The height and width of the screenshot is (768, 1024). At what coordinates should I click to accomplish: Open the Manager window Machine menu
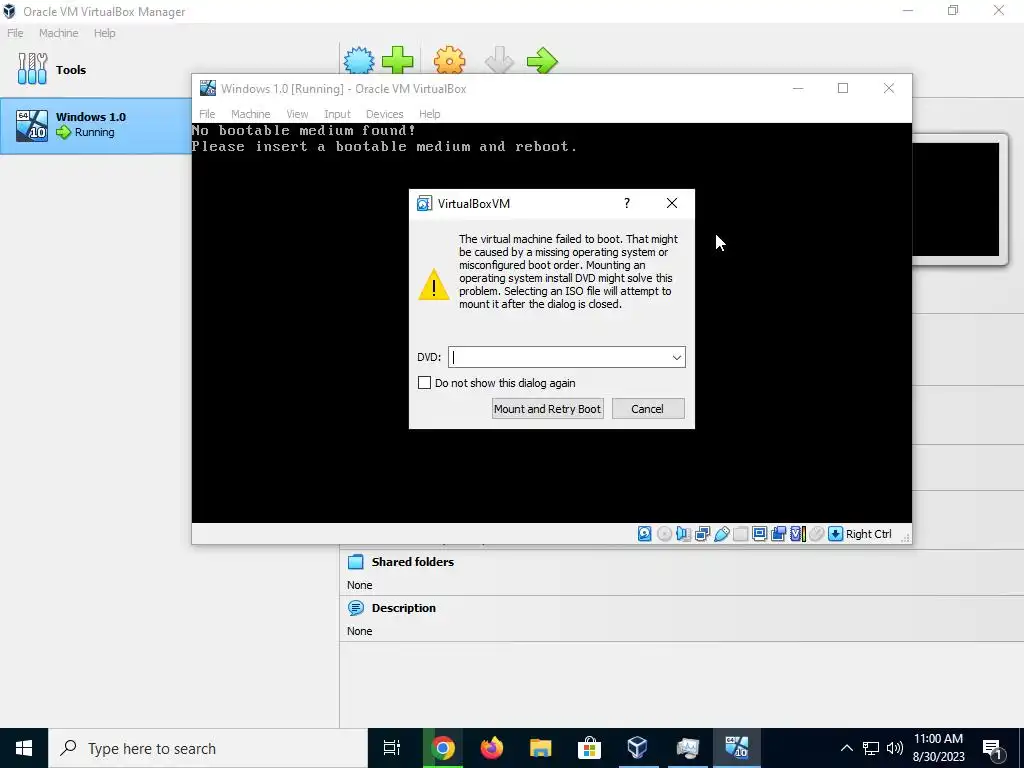[x=59, y=33]
